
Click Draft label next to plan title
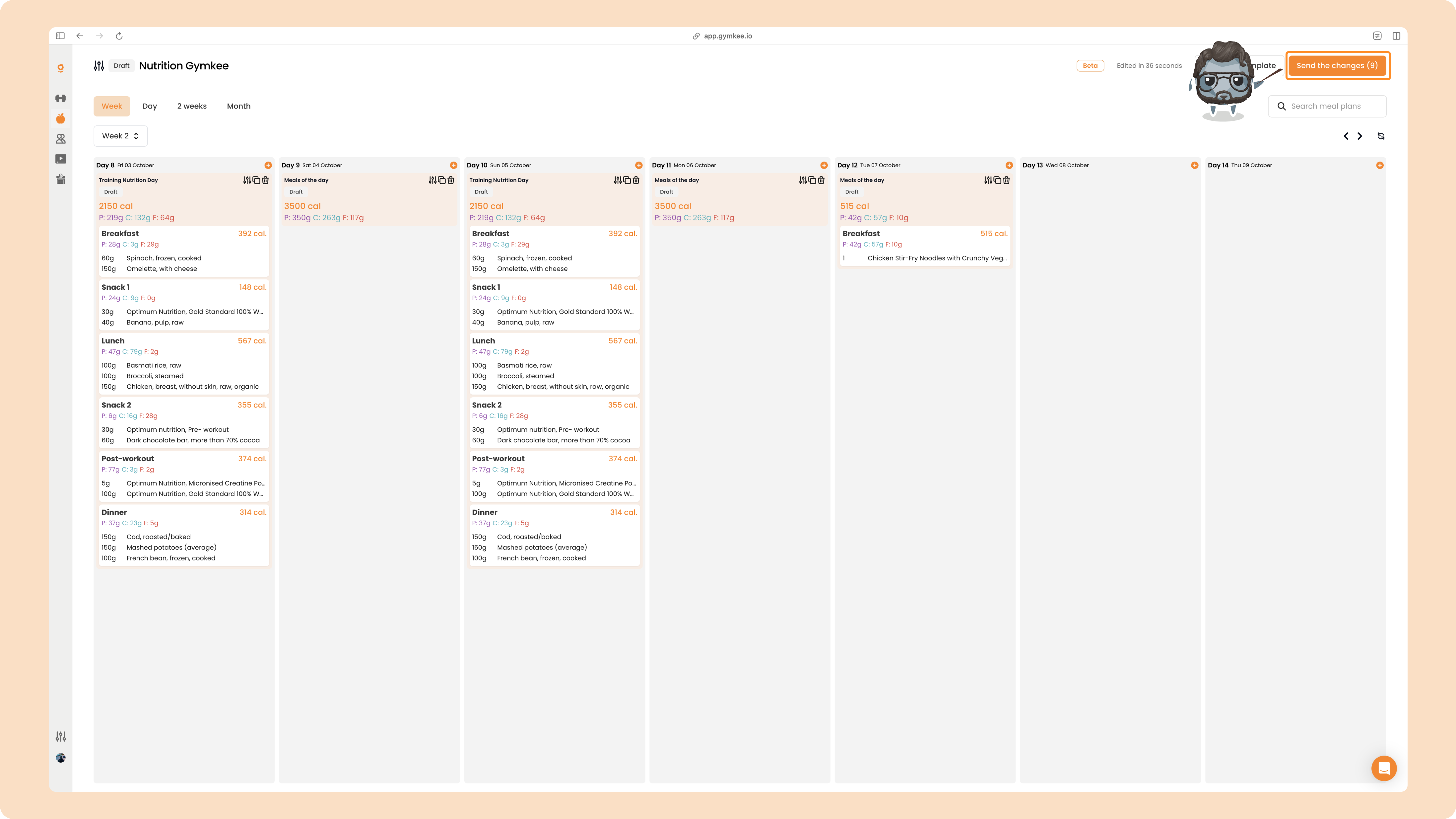pyautogui.click(x=121, y=66)
